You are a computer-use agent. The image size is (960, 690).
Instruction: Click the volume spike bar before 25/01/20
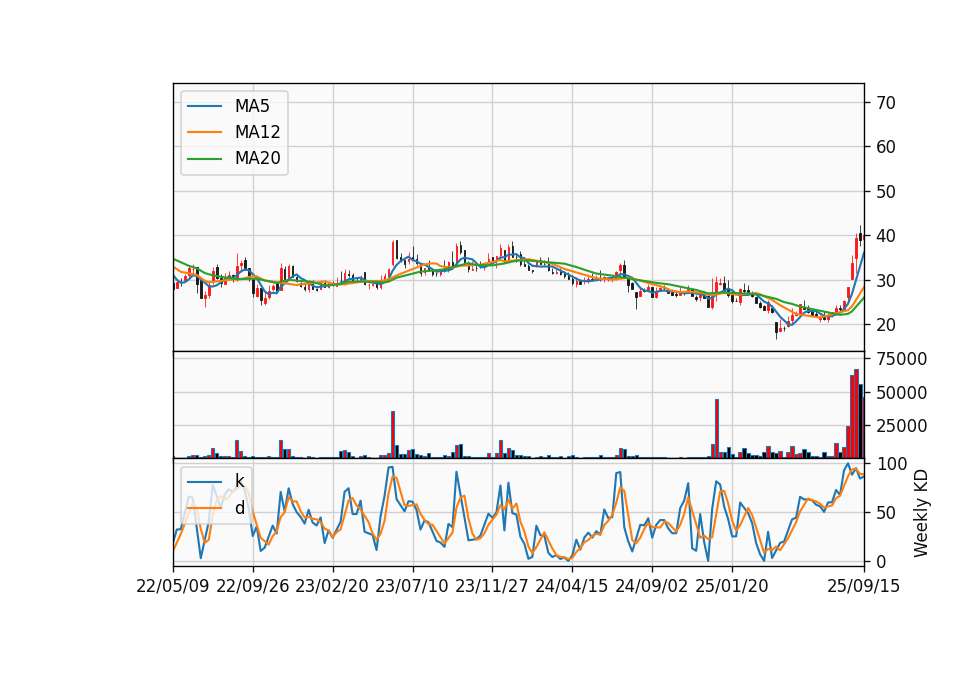pos(717,429)
